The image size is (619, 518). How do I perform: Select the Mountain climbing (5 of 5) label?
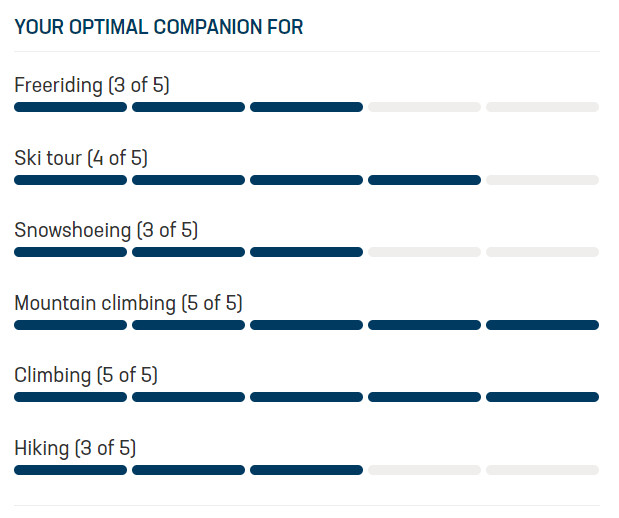tap(128, 303)
